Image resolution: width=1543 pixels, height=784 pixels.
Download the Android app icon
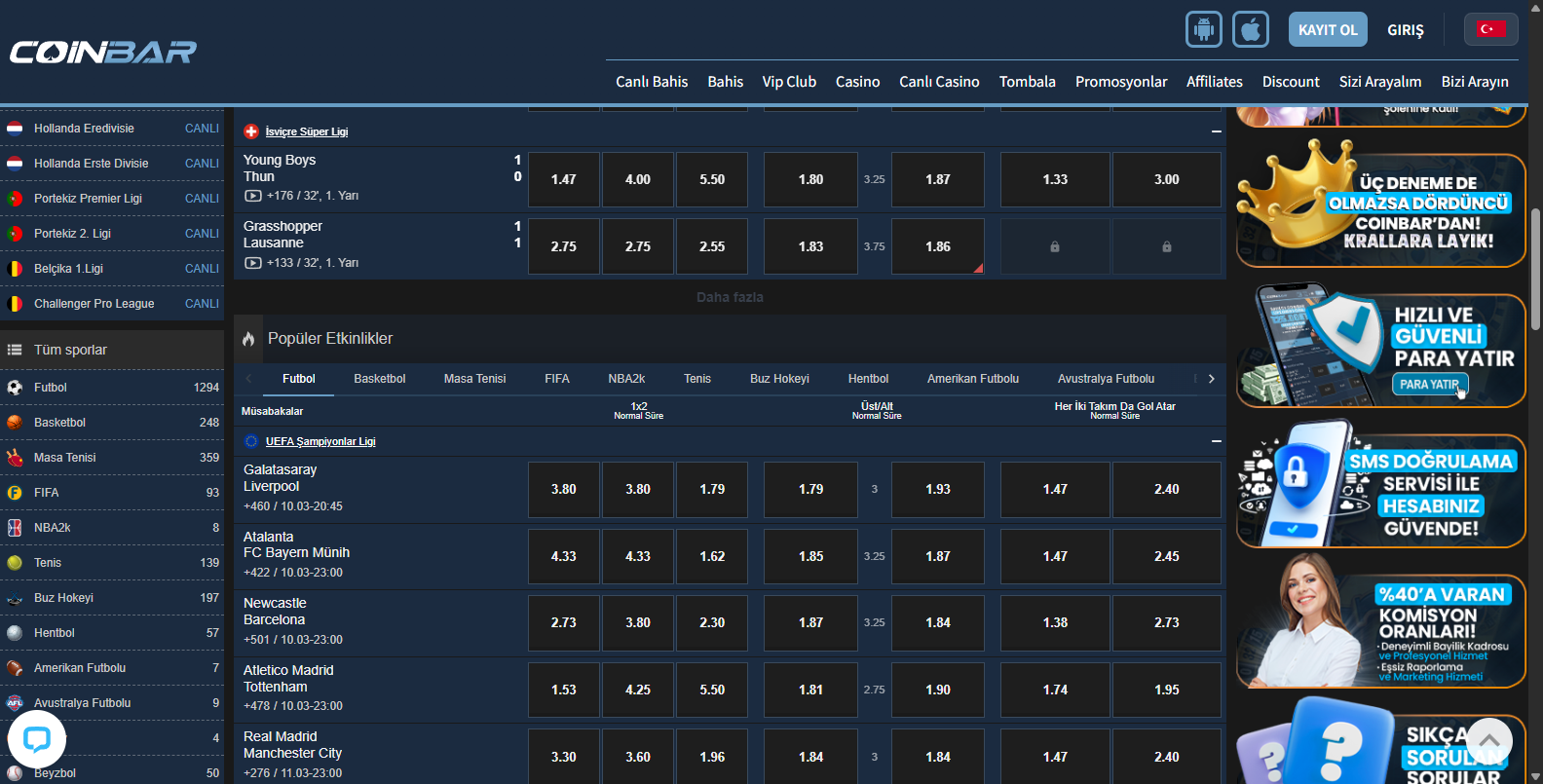click(x=1203, y=29)
